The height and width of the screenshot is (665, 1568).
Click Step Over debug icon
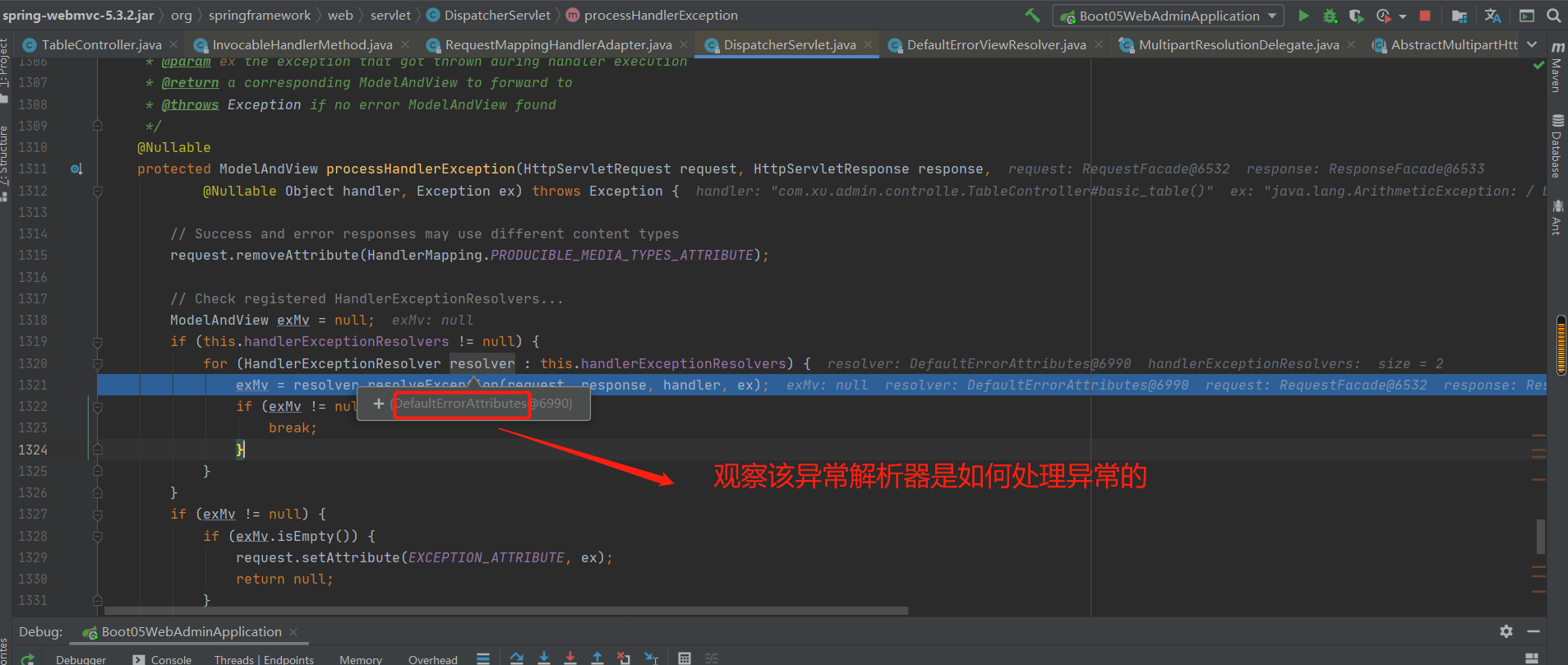(517, 658)
